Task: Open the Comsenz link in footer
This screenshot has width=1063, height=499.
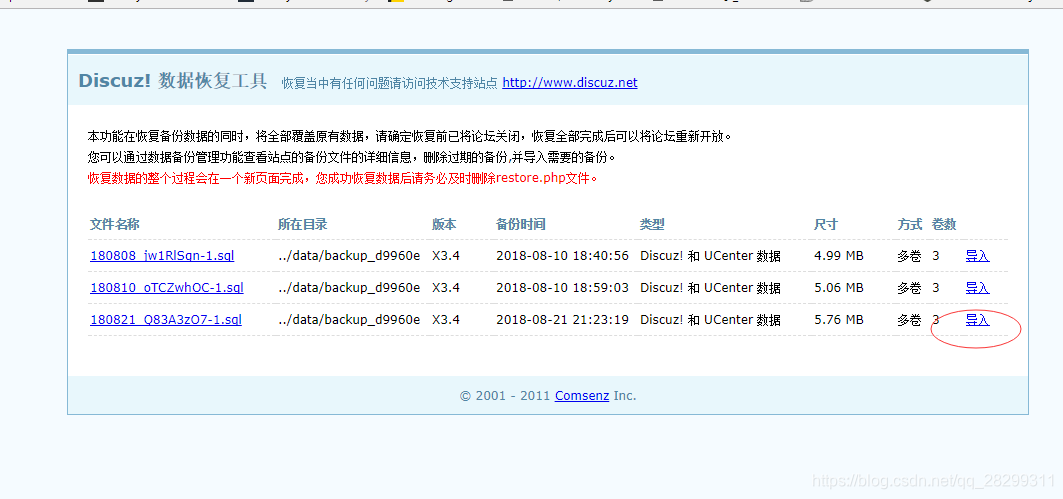Action: click(582, 396)
